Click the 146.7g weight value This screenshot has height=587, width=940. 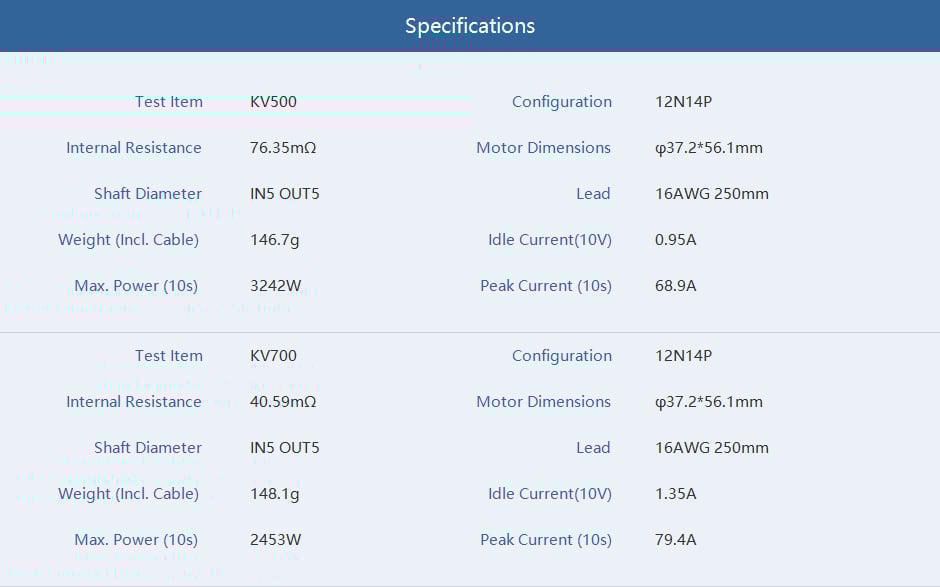pos(274,240)
